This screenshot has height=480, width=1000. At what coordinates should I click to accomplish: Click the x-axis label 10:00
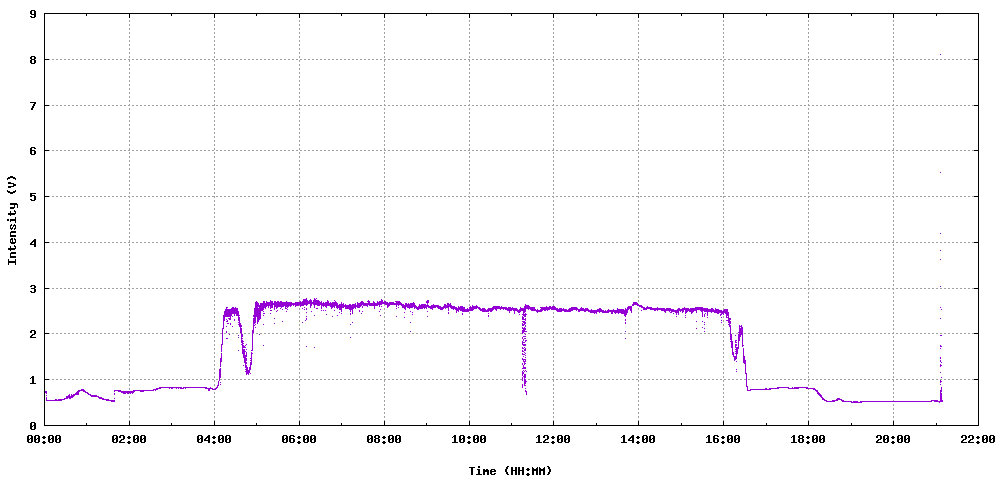coord(469,440)
